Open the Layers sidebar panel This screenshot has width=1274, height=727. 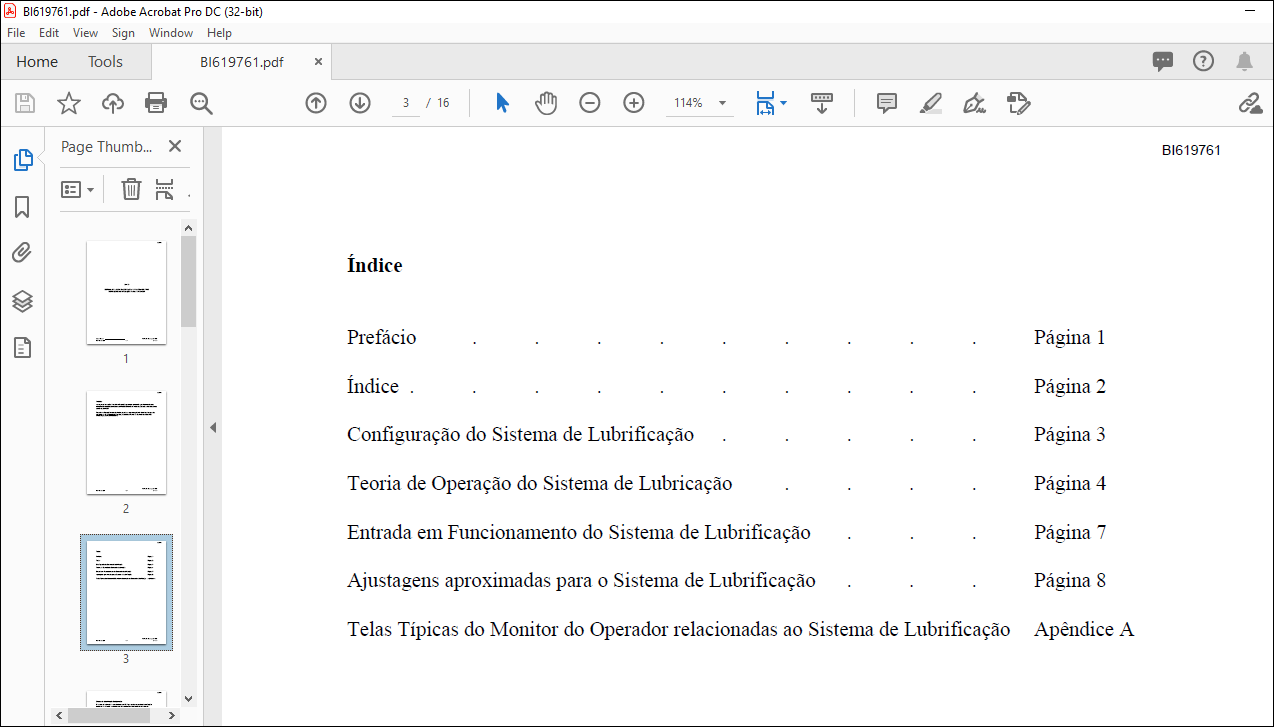click(22, 301)
